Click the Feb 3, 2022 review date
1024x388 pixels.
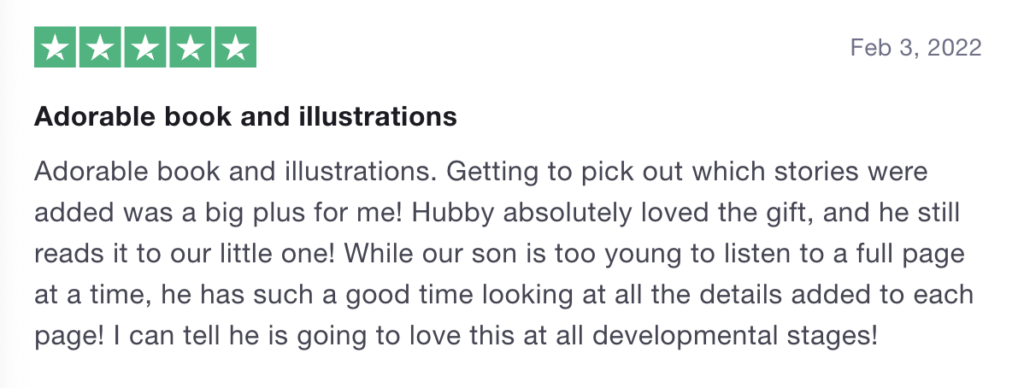pos(916,48)
